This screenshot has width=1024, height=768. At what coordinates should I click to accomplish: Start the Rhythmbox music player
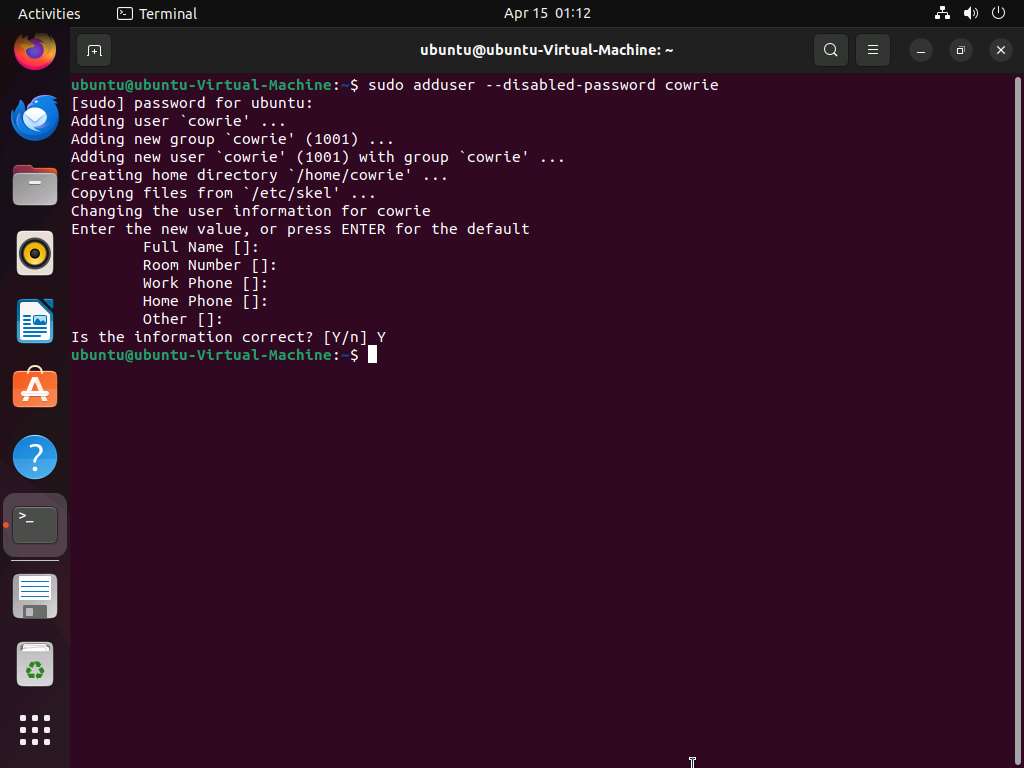35,253
